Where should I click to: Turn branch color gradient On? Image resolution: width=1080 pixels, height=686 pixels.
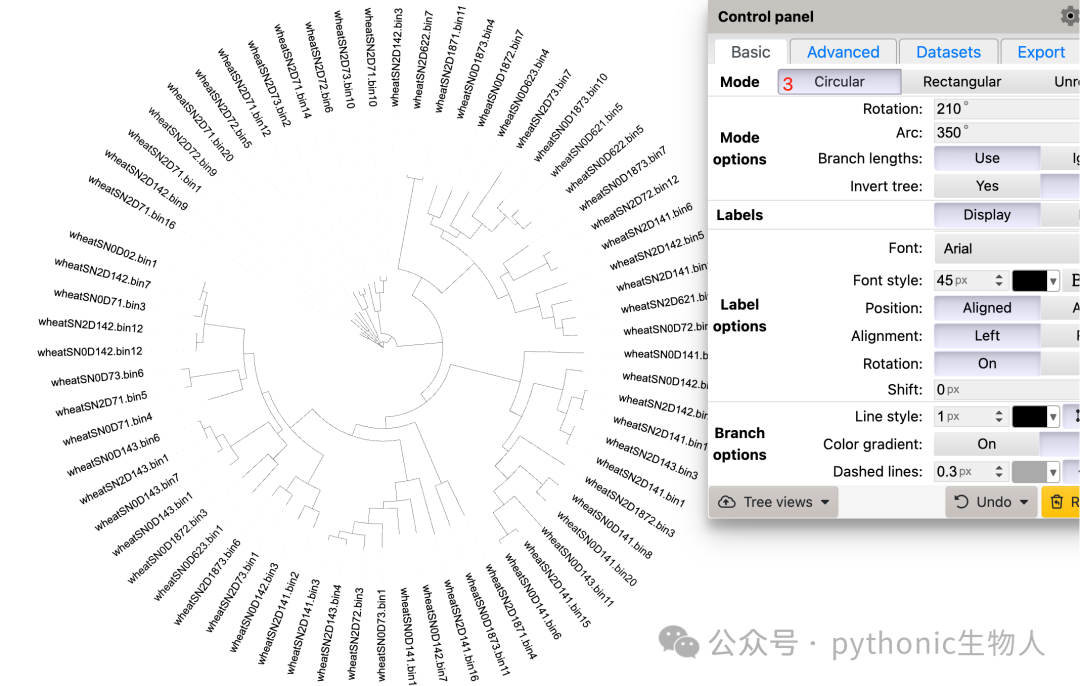coord(986,444)
